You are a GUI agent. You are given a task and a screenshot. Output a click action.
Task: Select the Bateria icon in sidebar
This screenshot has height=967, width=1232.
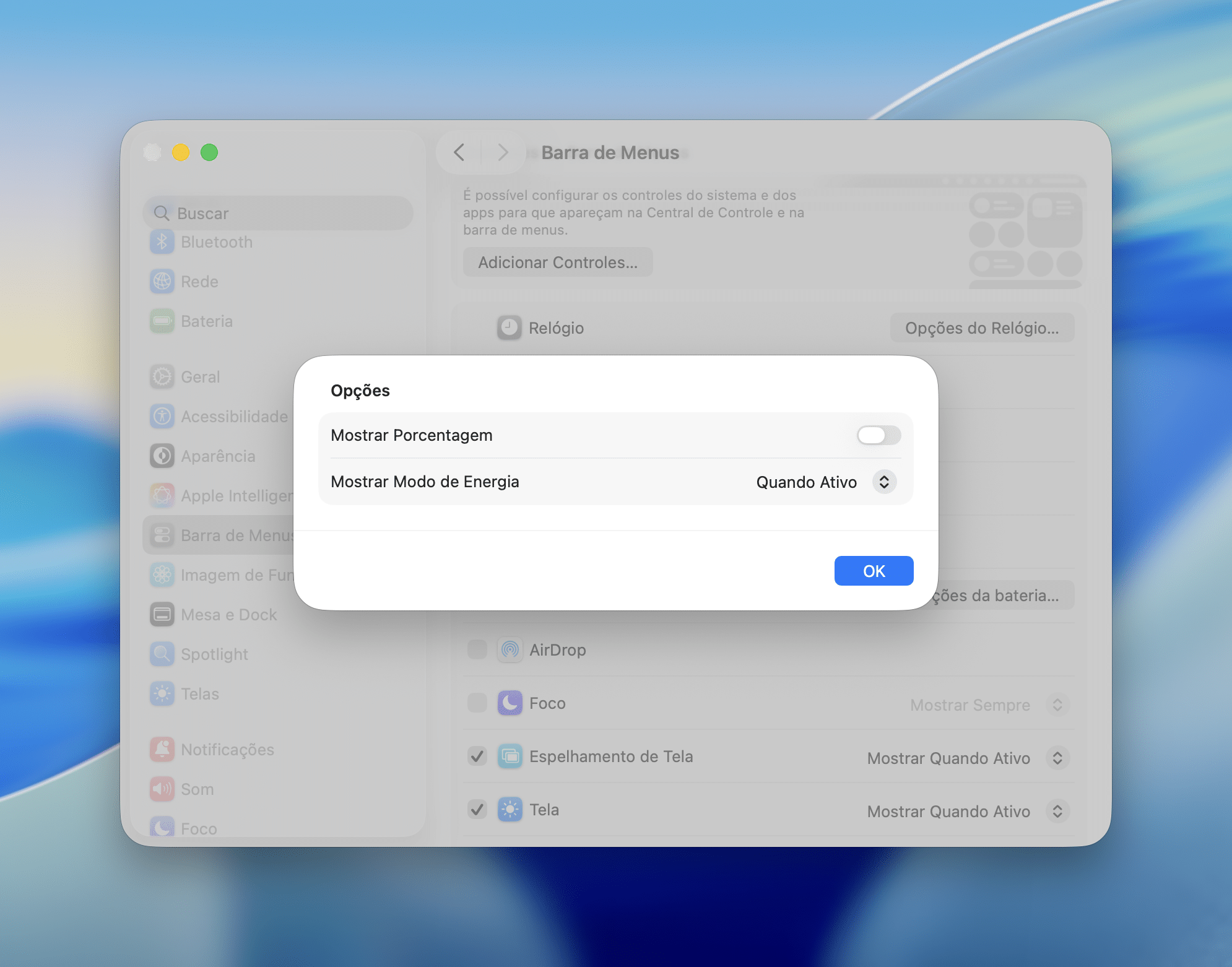click(162, 321)
